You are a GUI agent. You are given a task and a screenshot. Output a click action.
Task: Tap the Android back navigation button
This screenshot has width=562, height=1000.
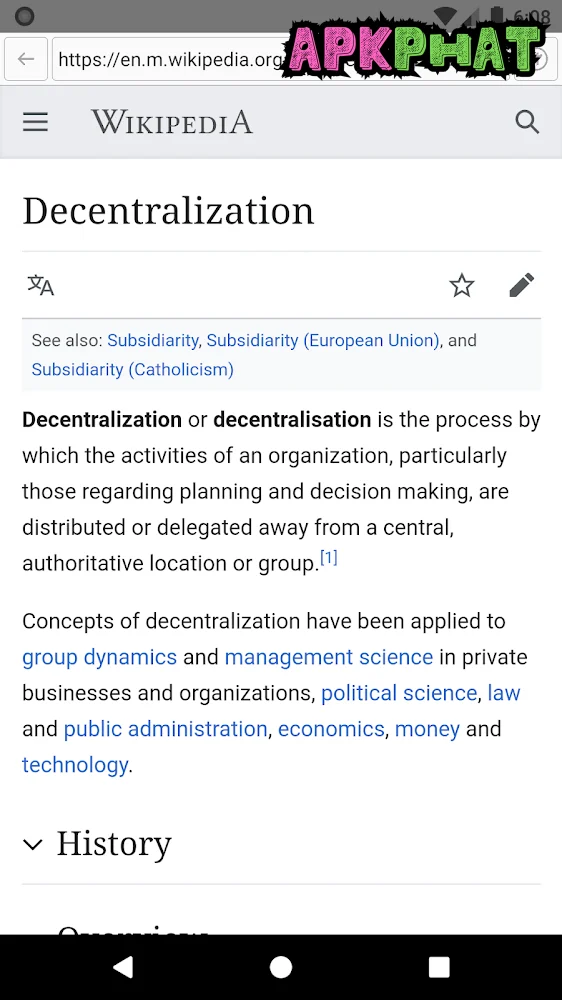[x=122, y=967]
